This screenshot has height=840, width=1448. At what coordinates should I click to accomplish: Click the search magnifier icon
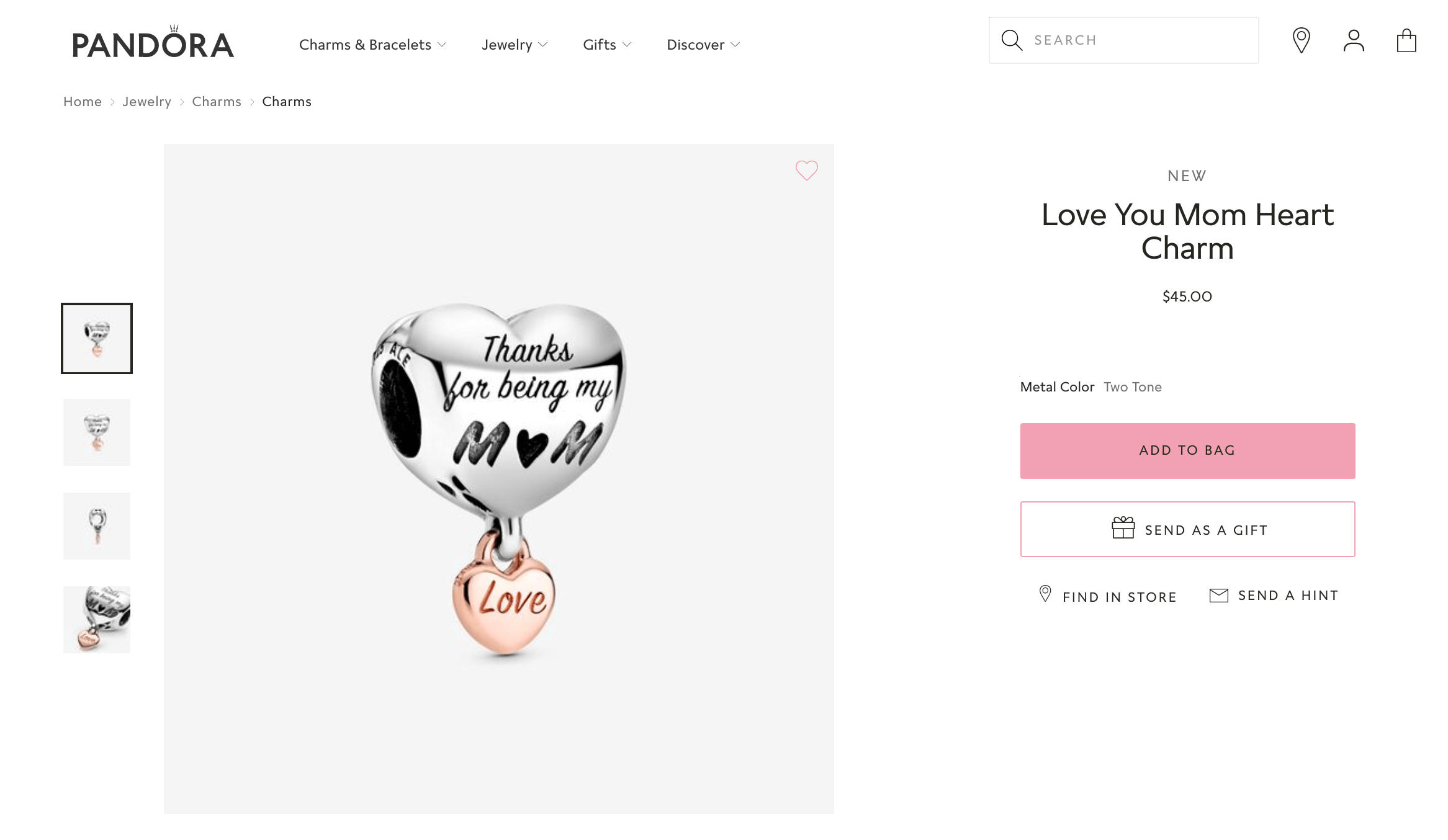(1011, 40)
